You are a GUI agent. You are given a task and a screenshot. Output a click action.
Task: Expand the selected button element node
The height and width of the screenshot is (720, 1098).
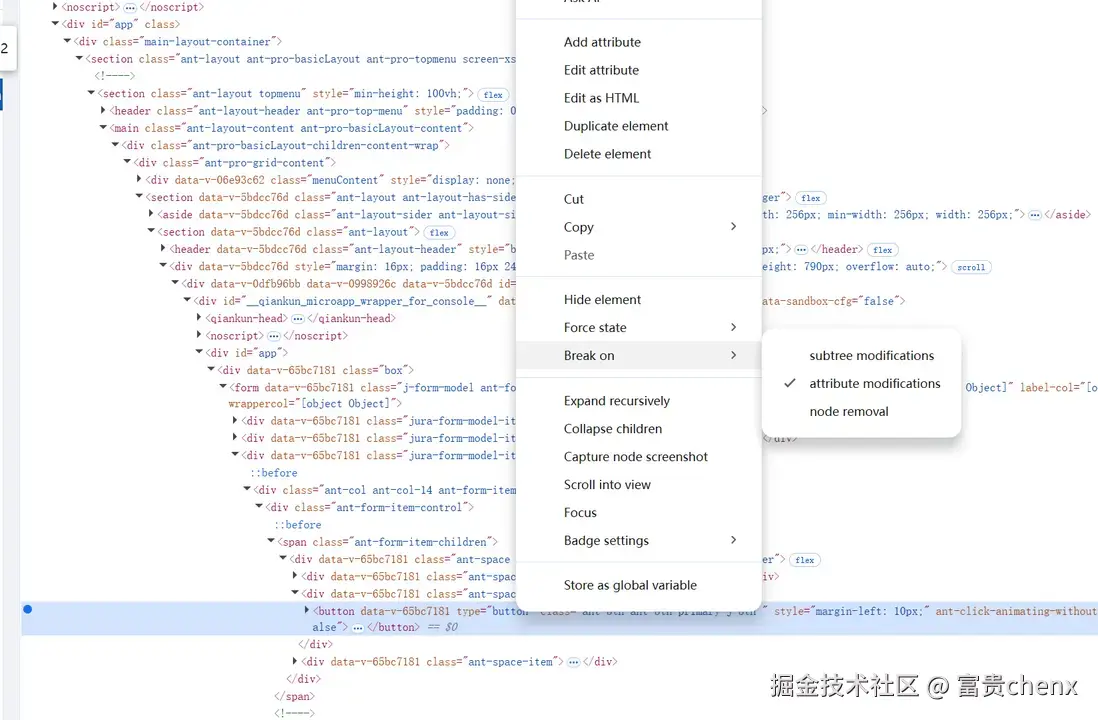[x=306, y=611]
